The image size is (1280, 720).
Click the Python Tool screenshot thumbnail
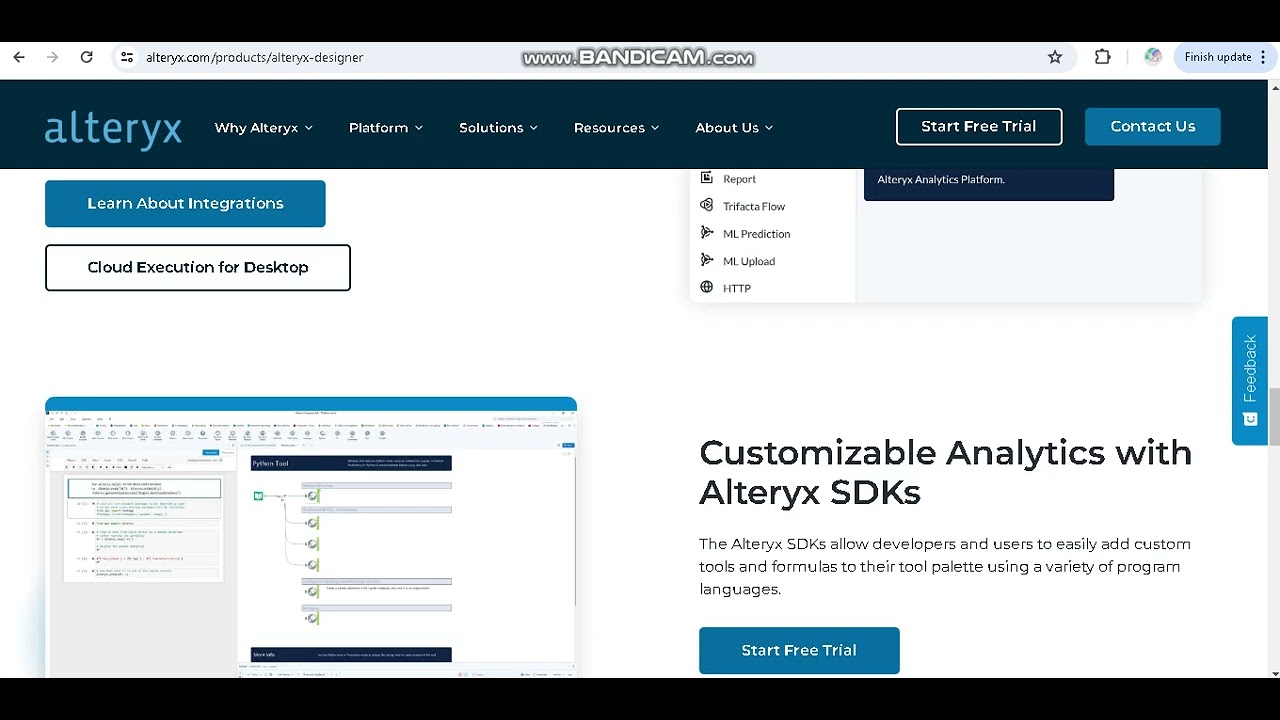pos(311,537)
